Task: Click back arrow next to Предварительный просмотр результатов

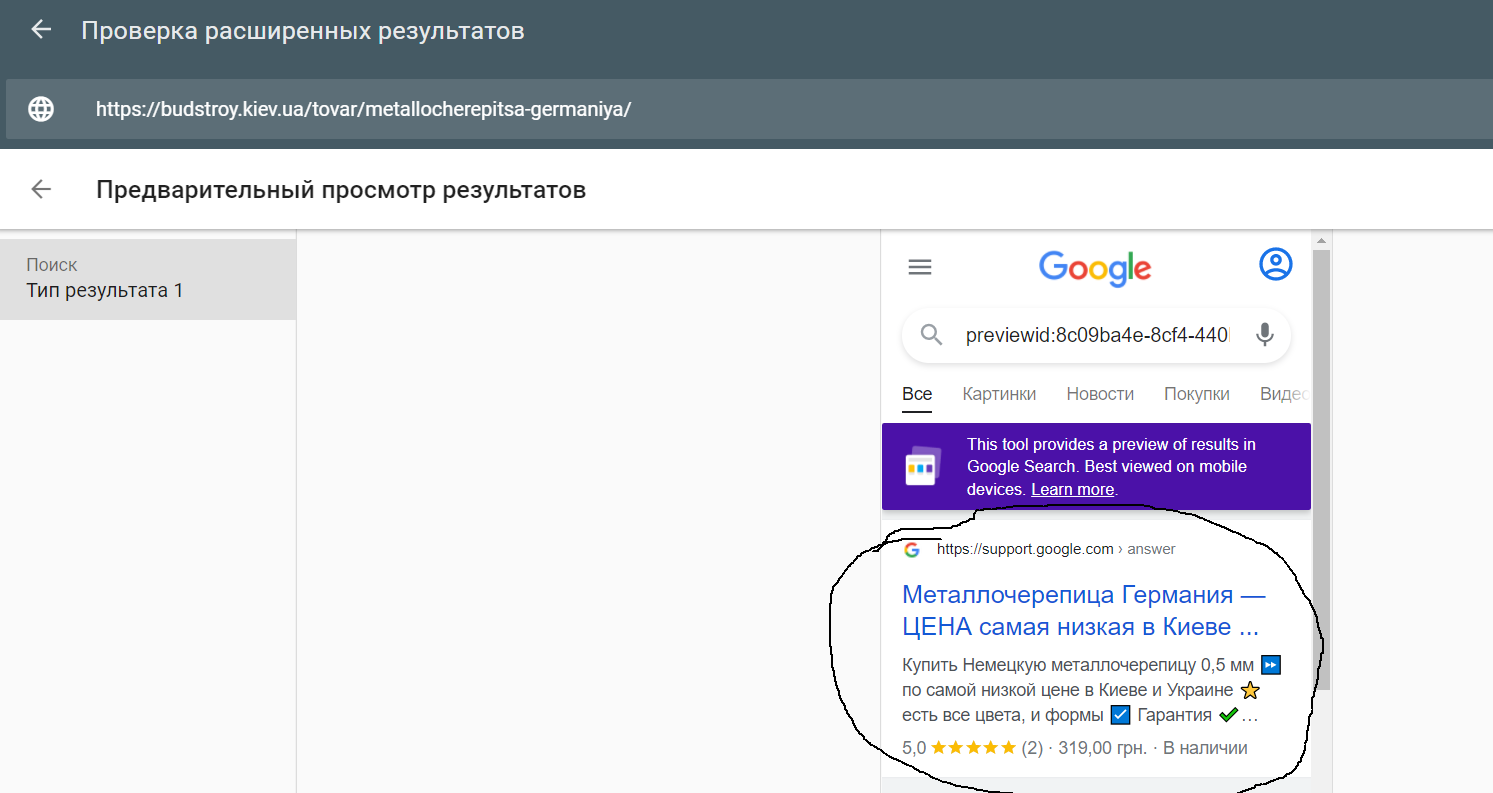Action: [41, 189]
